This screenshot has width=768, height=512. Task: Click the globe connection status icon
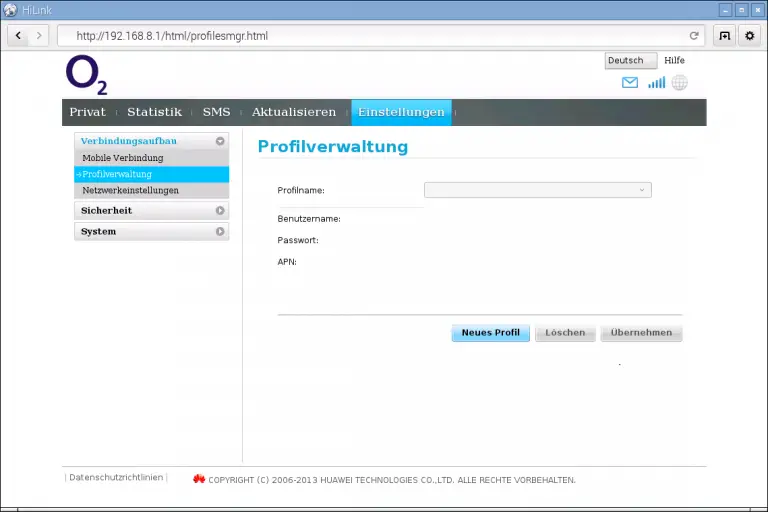click(x=679, y=83)
